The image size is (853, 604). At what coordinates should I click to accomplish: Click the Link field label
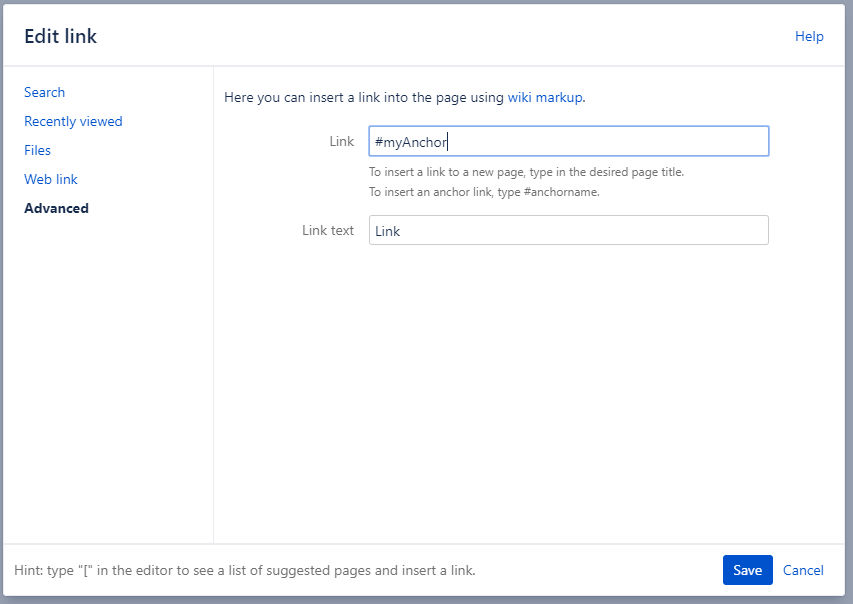coord(342,141)
